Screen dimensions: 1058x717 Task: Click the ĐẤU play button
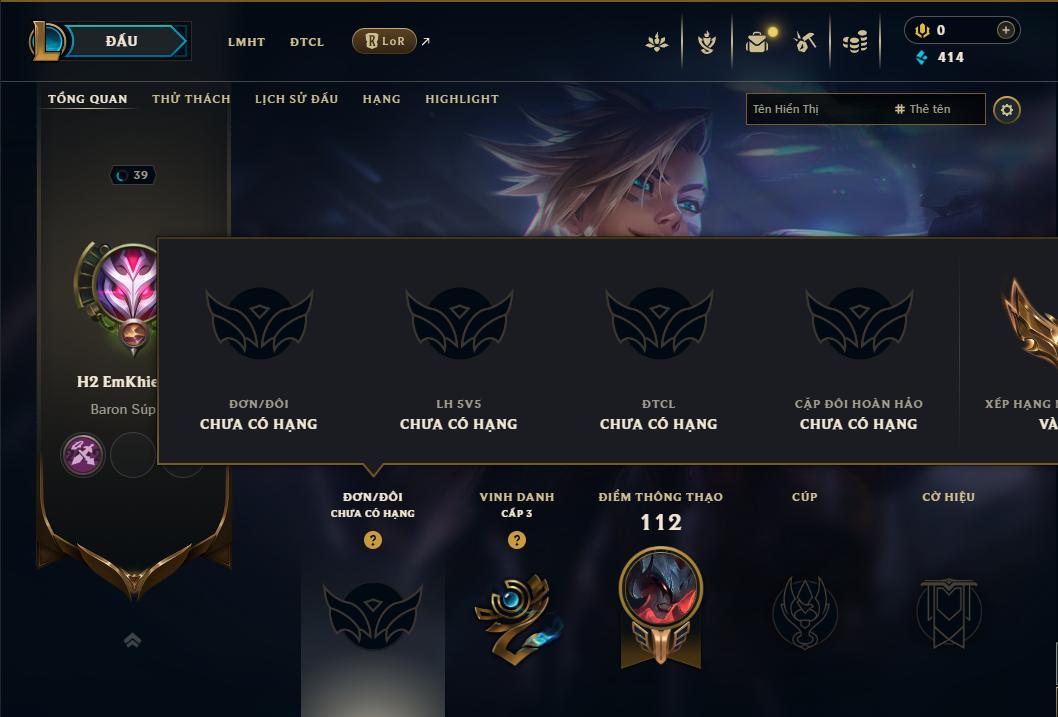tap(123, 41)
